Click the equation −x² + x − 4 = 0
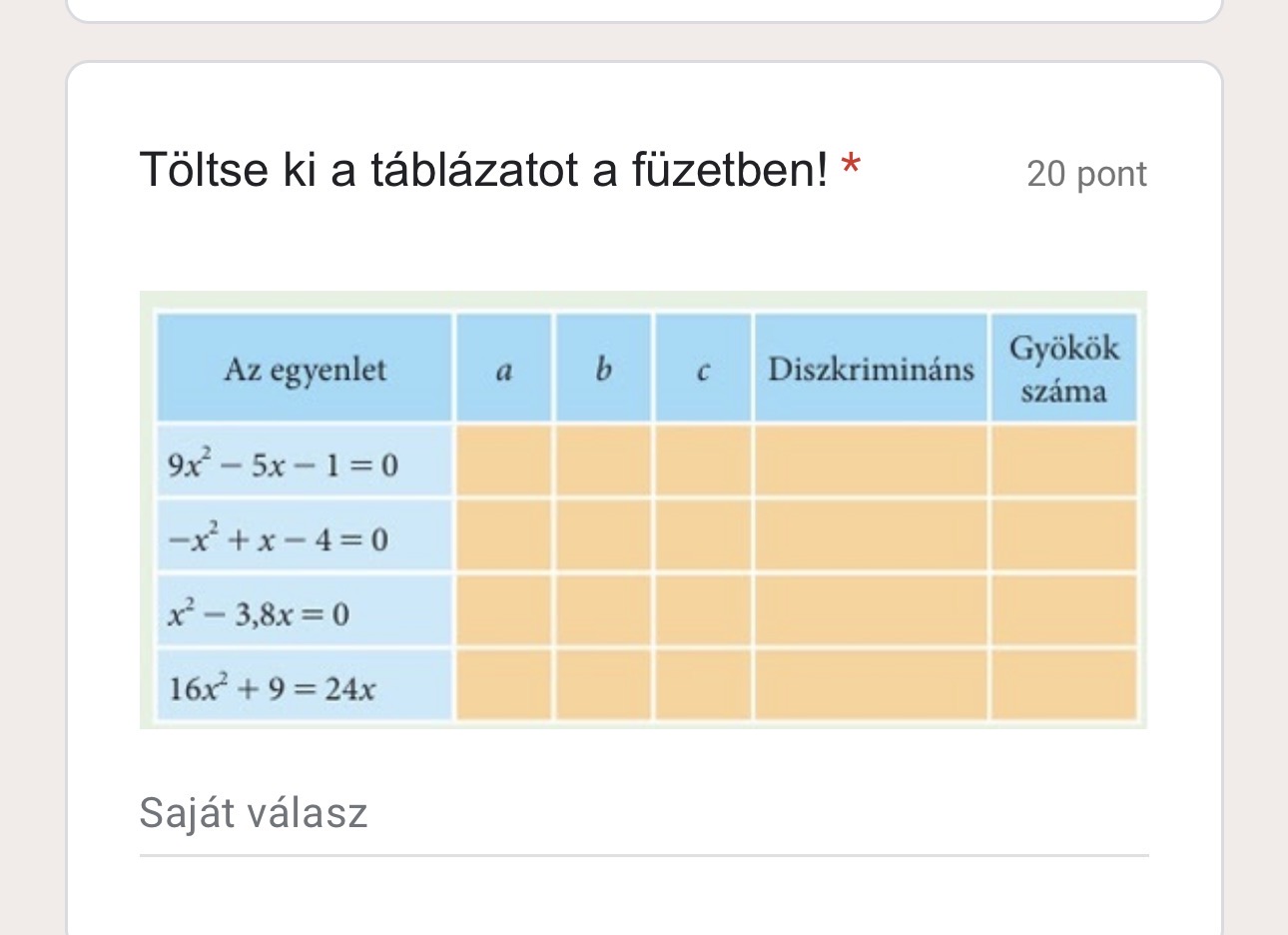The width and height of the screenshot is (1288, 935). 278,539
